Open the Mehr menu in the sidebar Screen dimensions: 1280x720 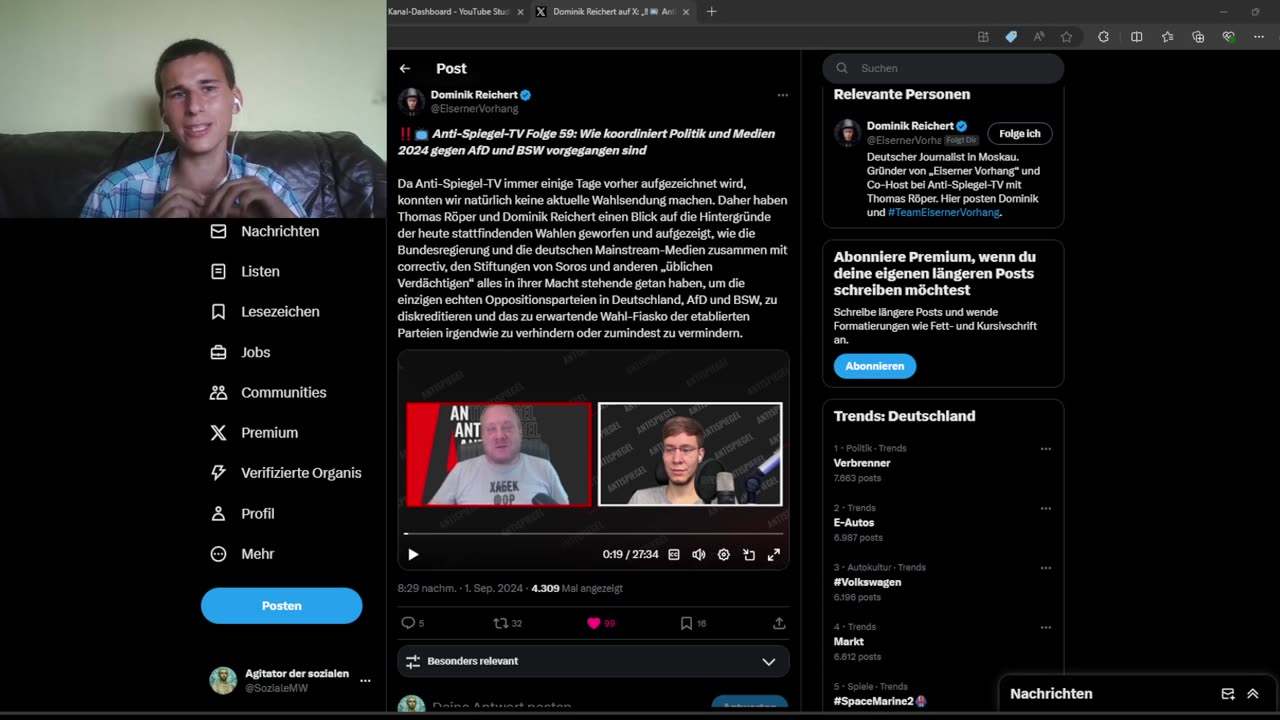point(242,554)
